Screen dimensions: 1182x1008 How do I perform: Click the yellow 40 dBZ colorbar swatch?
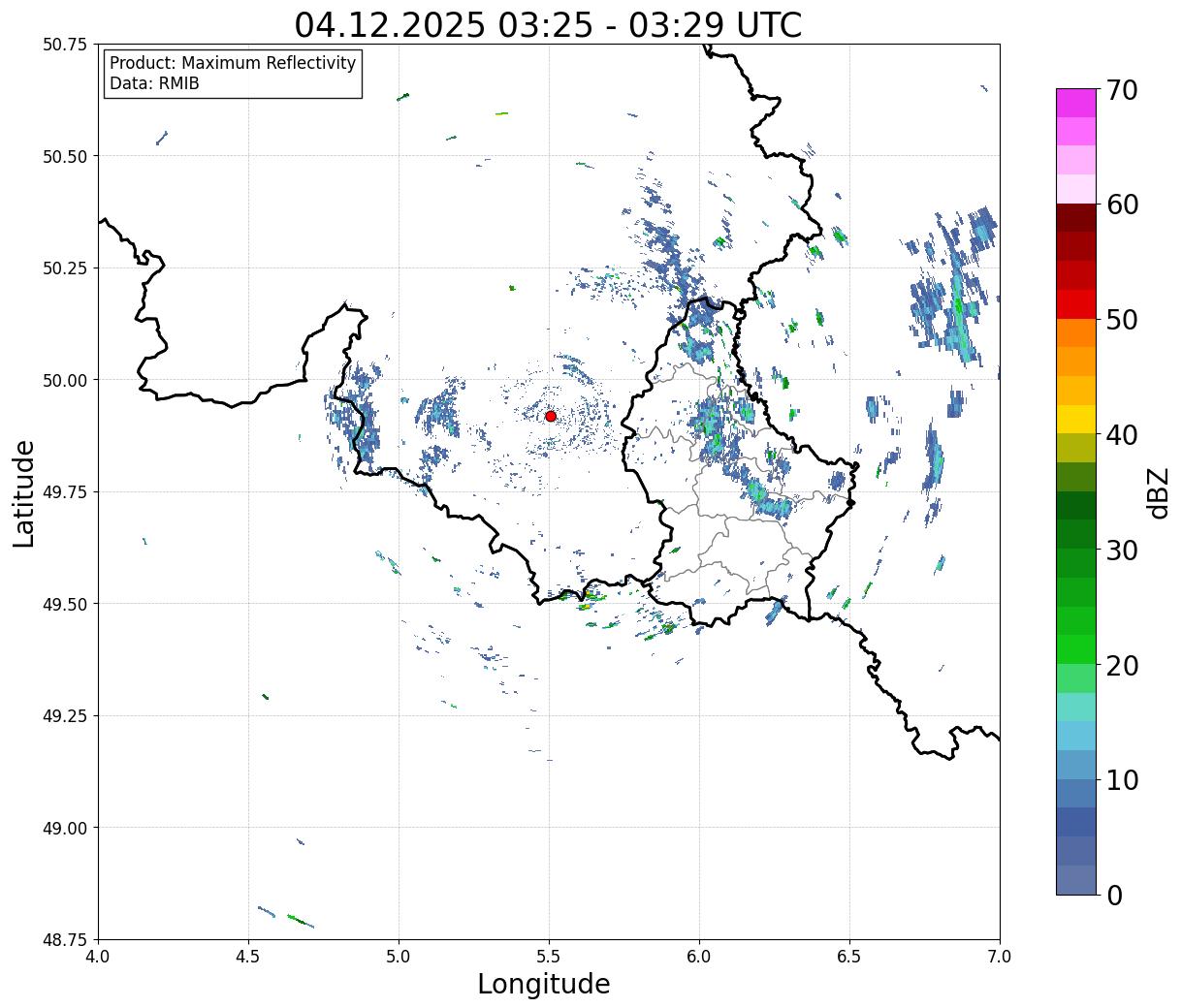click(x=1076, y=419)
